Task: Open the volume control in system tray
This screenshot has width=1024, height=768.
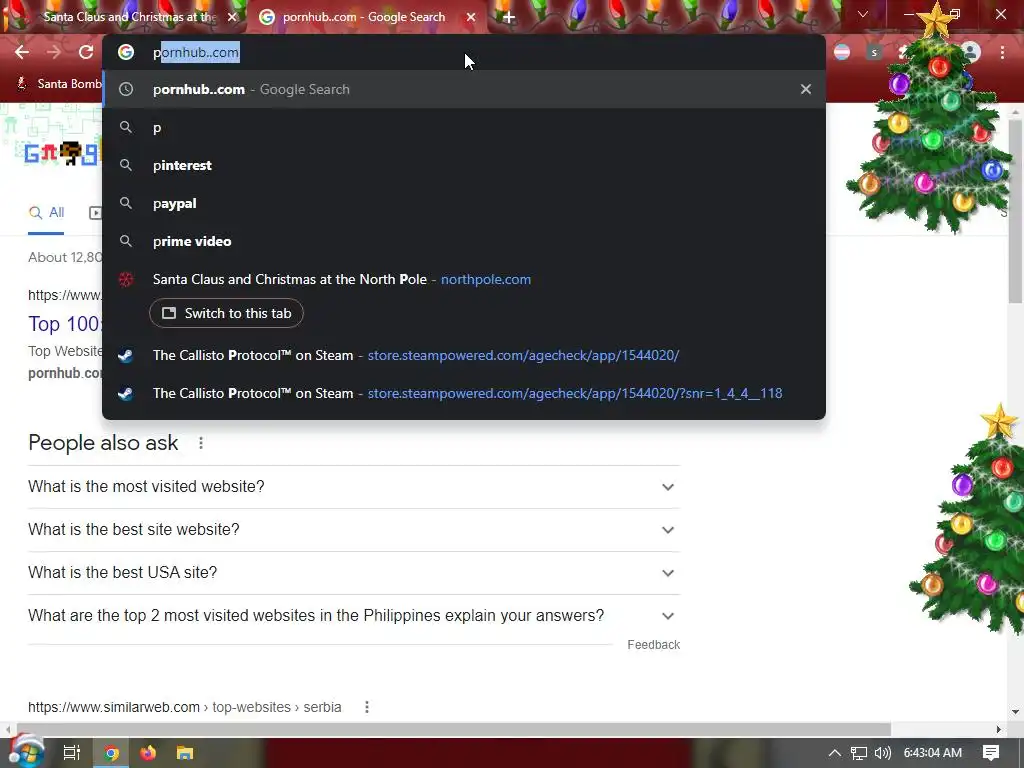Action: 883,753
